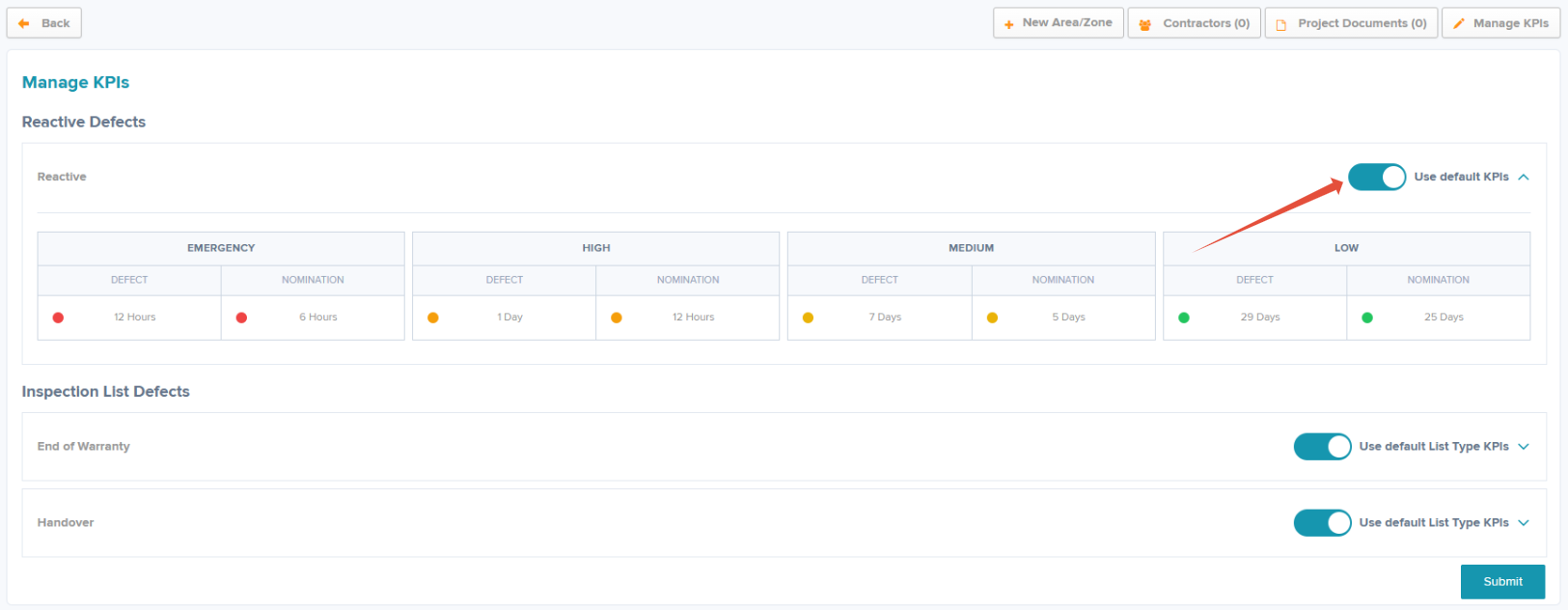Screen dimensions: 1568x610
Task: Click the Reactive row label
Action: click(62, 177)
